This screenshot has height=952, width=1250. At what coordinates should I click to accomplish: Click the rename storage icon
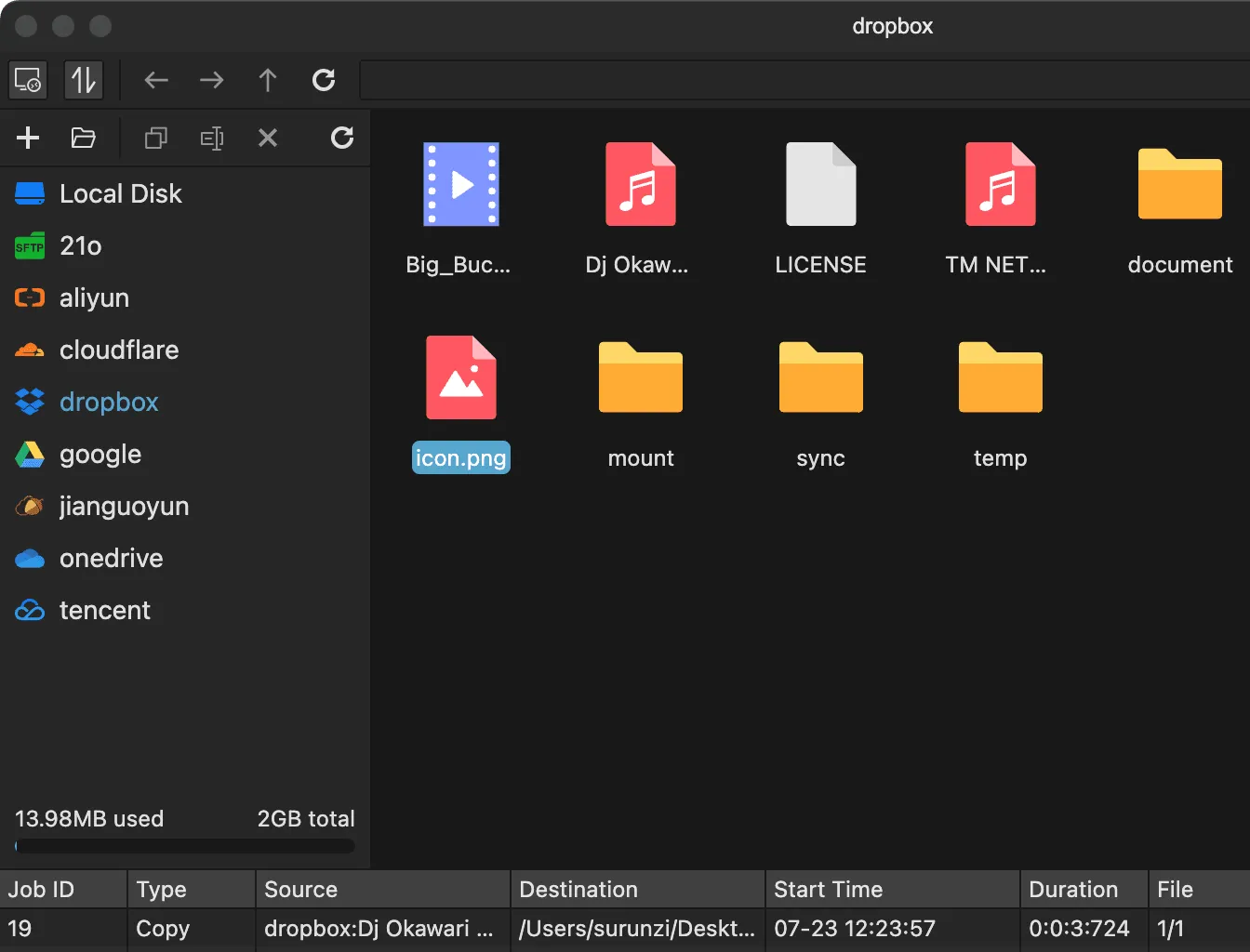pyautogui.click(x=212, y=138)
